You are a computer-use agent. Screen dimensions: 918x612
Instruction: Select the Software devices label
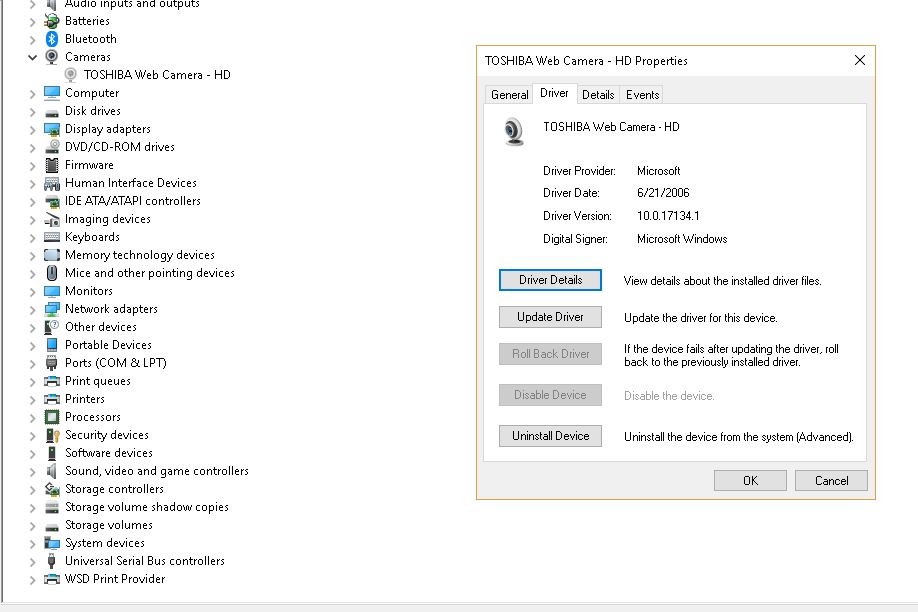109,453
